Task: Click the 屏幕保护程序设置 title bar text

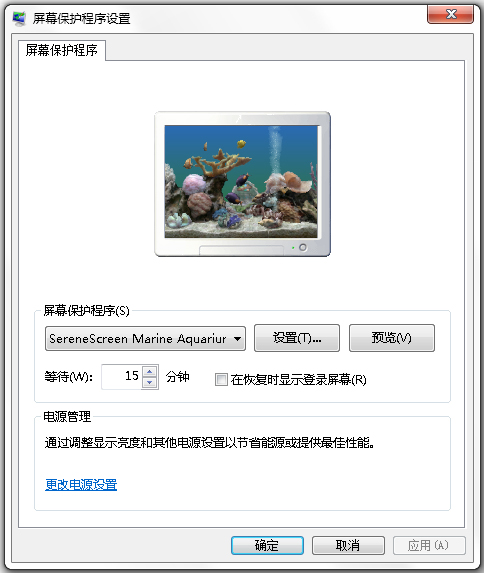Action: click(82, 18)
